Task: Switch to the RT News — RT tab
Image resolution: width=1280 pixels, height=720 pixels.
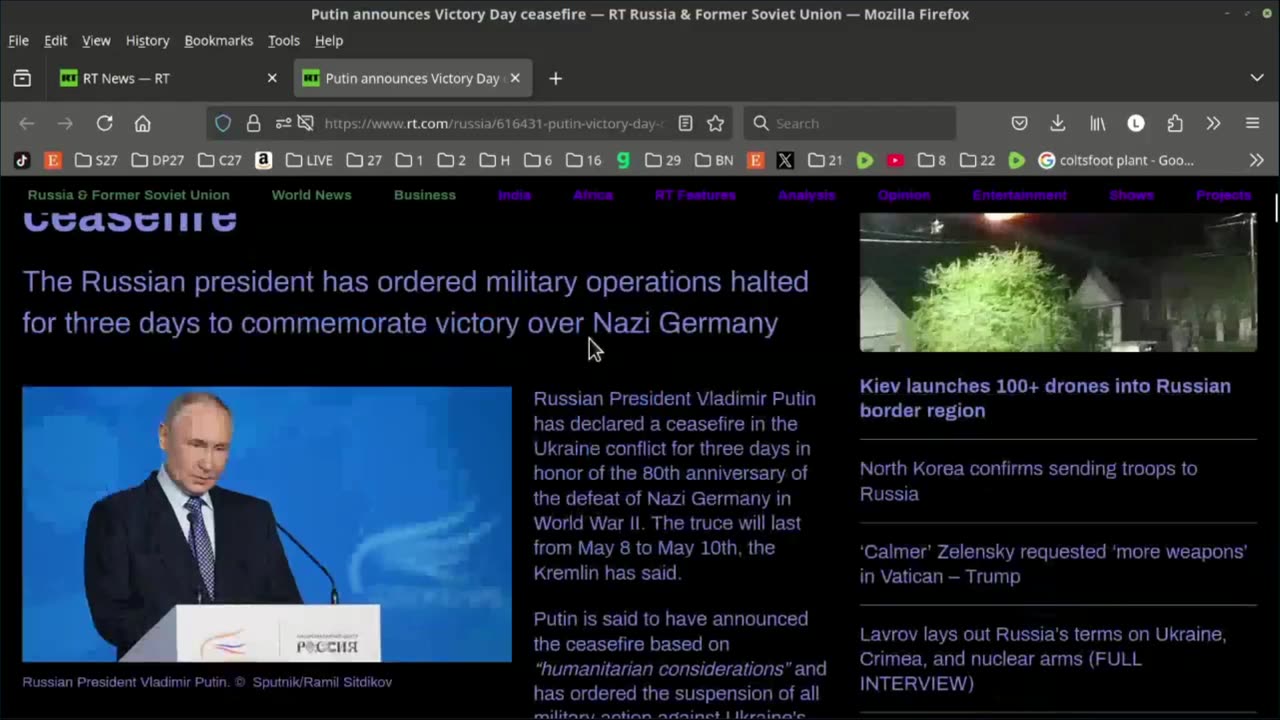Action: coord(170,78)
